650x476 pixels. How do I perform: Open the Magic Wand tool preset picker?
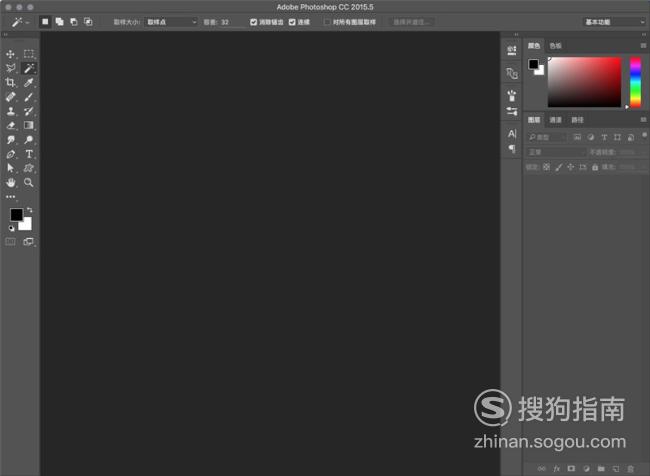click(19, 22)
